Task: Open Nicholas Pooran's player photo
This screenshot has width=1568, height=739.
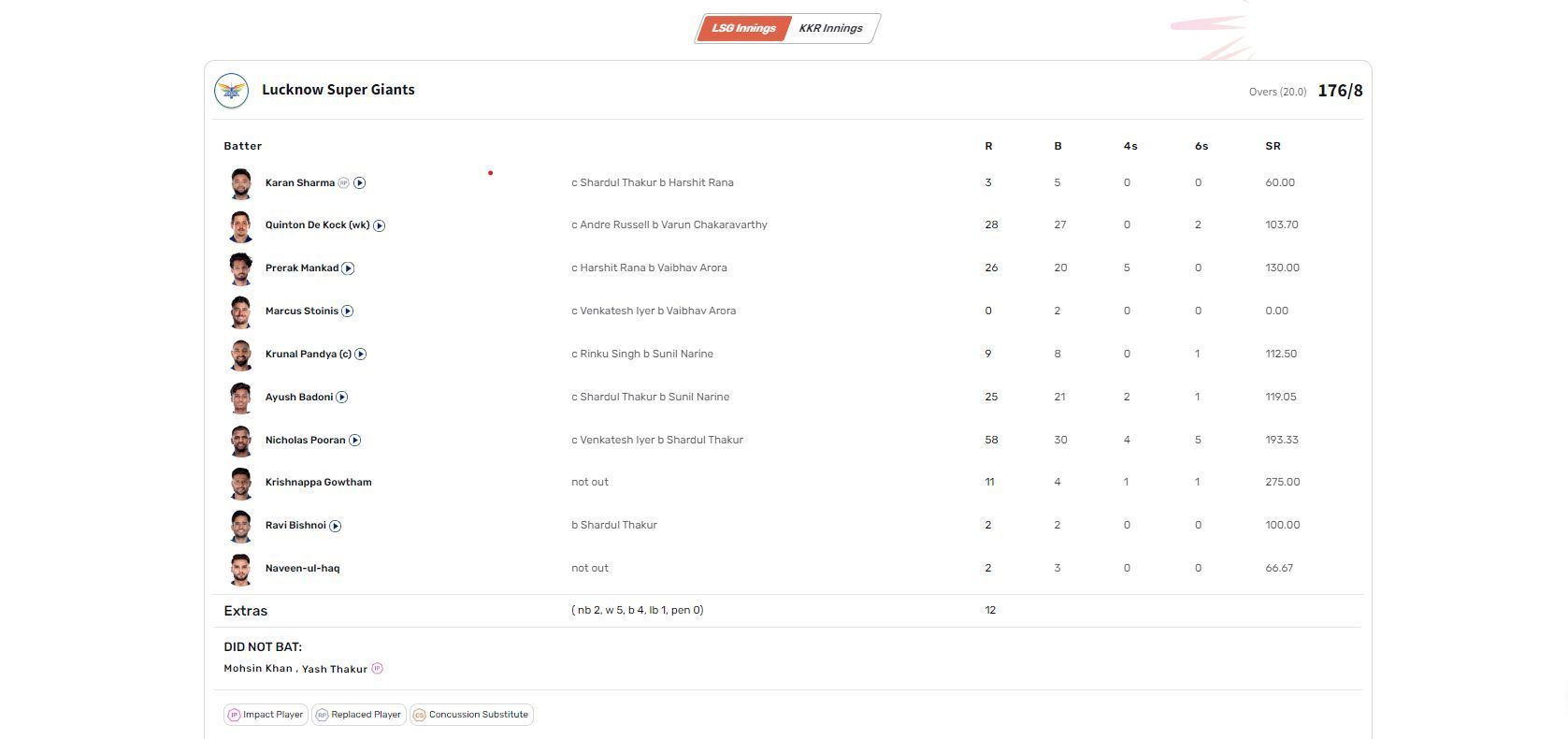Action: (x=240, y=441)
